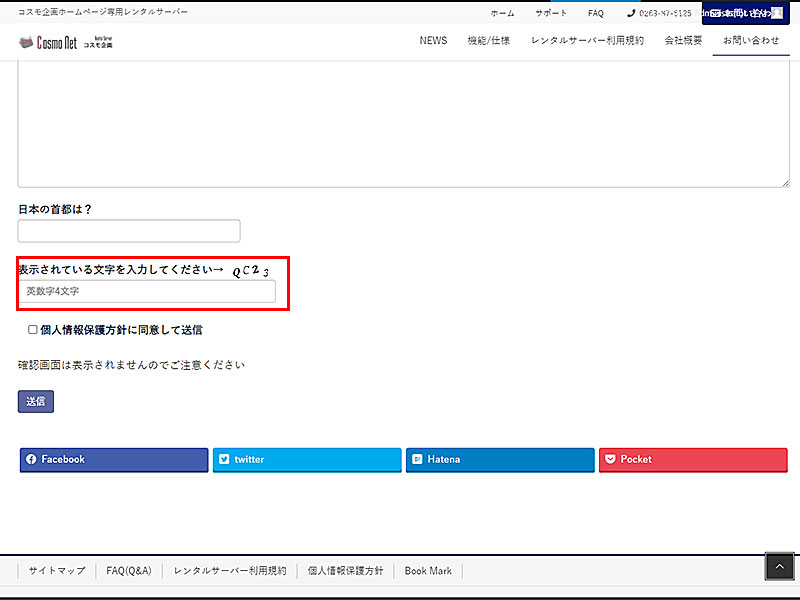Screen dimensions: 800x600
Task: Open the FAQ(Q&A) footer link
Action: 129,571
